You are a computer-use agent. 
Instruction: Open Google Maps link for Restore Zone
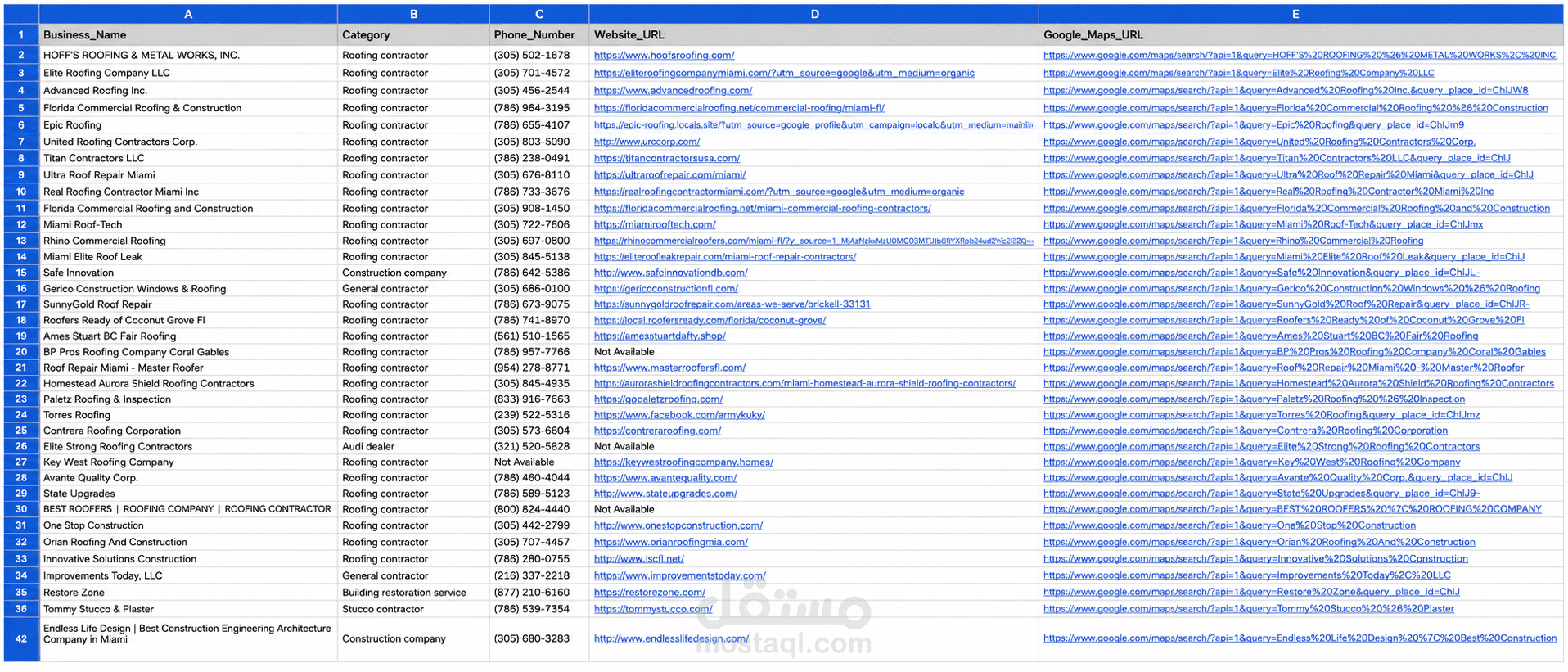click(x=1251, y=592)
